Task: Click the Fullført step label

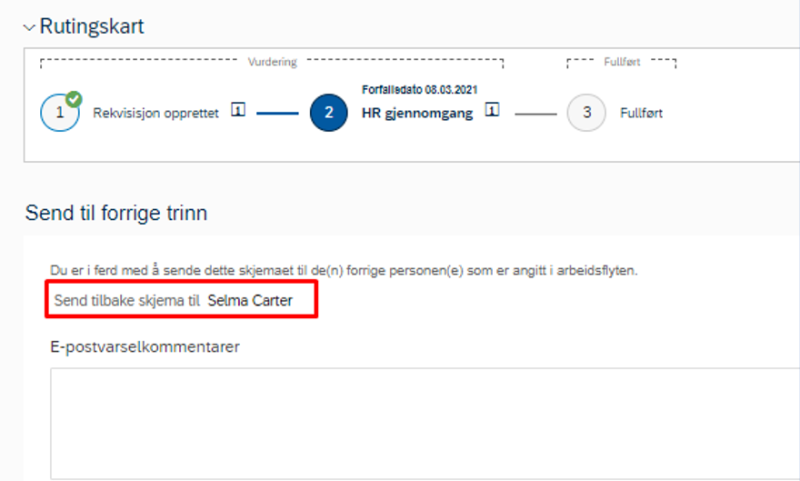Action: [641, 113]
